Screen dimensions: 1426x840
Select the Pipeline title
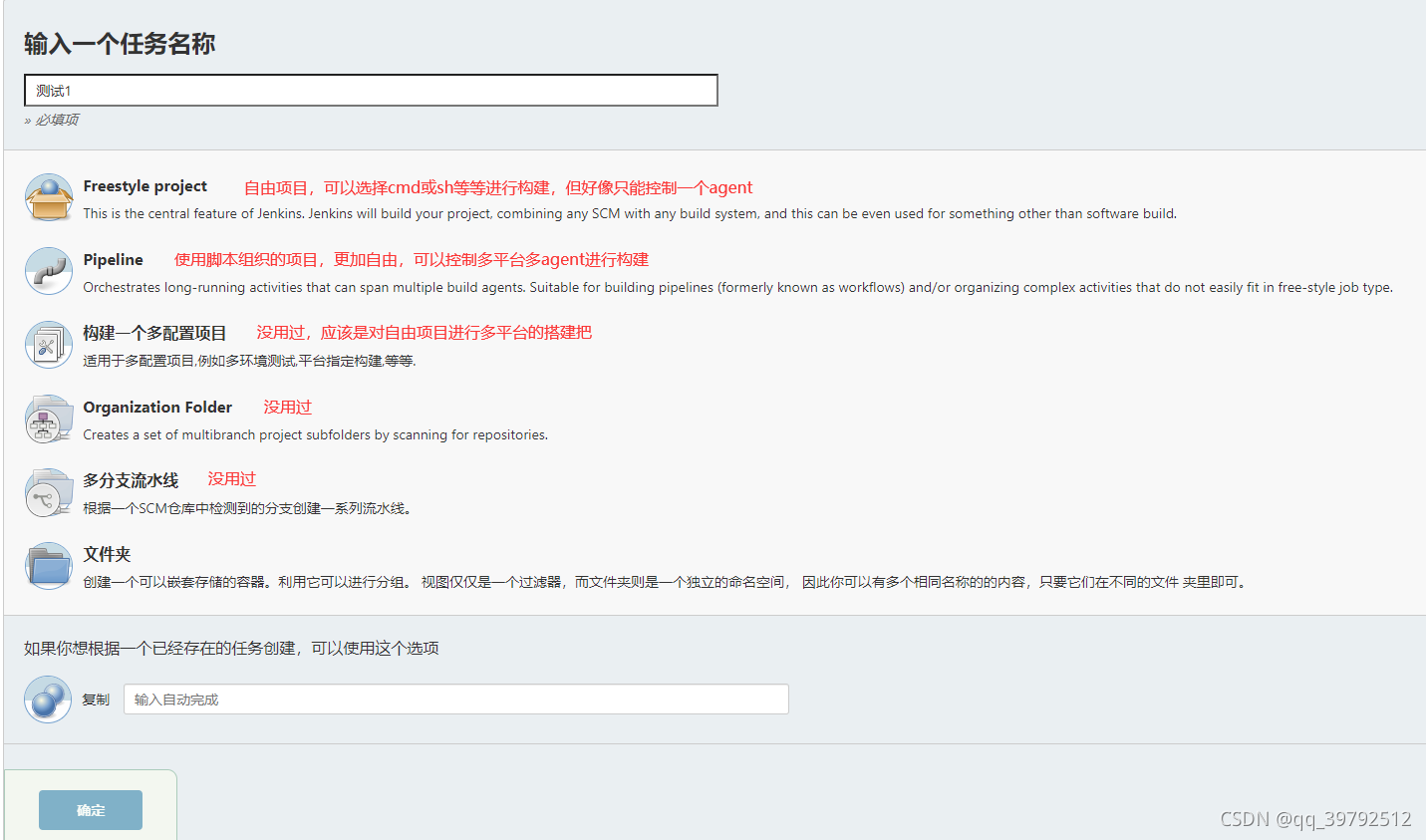[x=114, y=260]
